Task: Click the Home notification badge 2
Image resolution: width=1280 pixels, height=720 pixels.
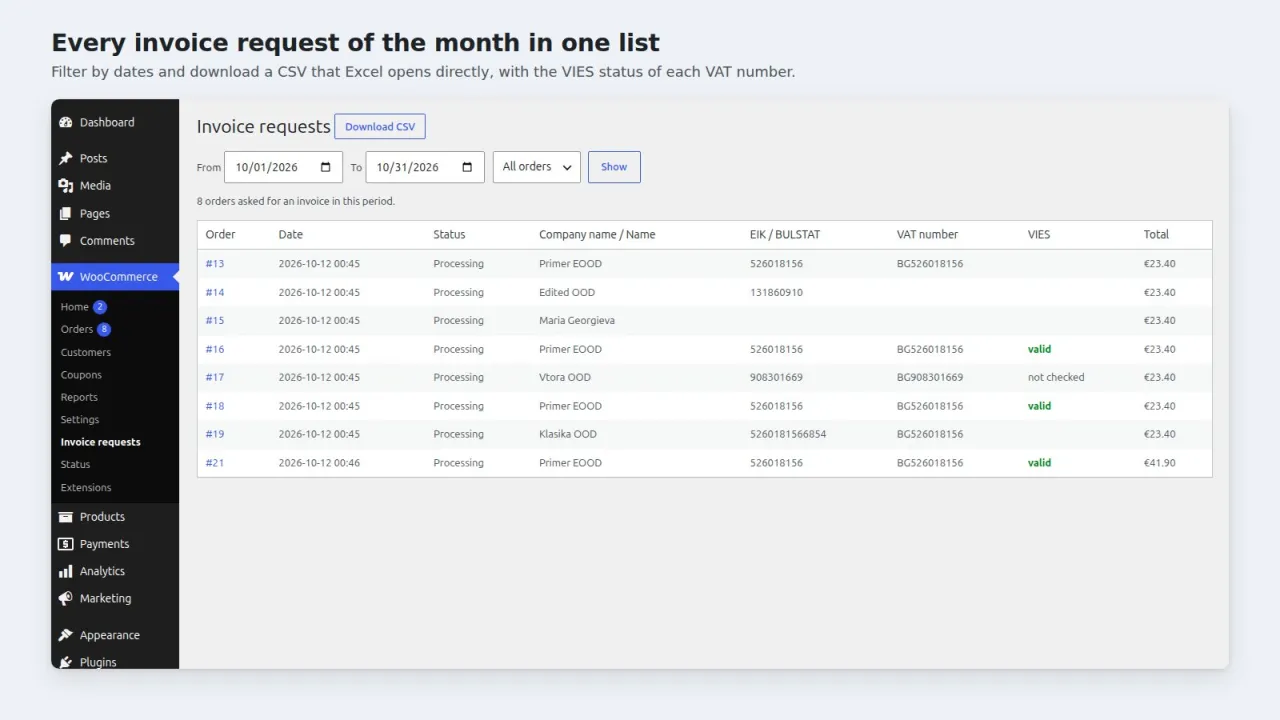Action: click(100, 307)
